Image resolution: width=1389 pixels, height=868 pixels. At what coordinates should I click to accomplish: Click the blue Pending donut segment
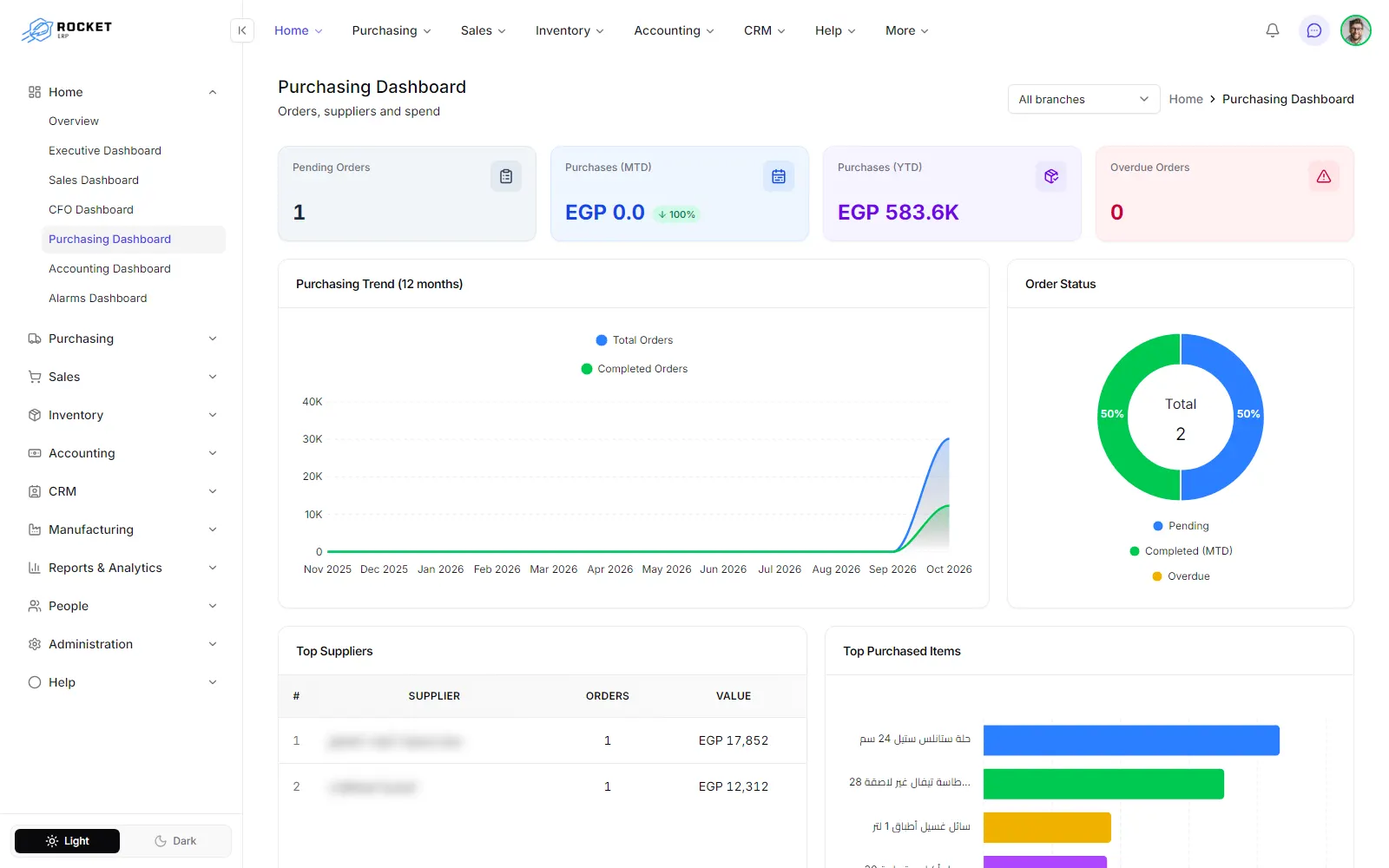coord(1248,415)
